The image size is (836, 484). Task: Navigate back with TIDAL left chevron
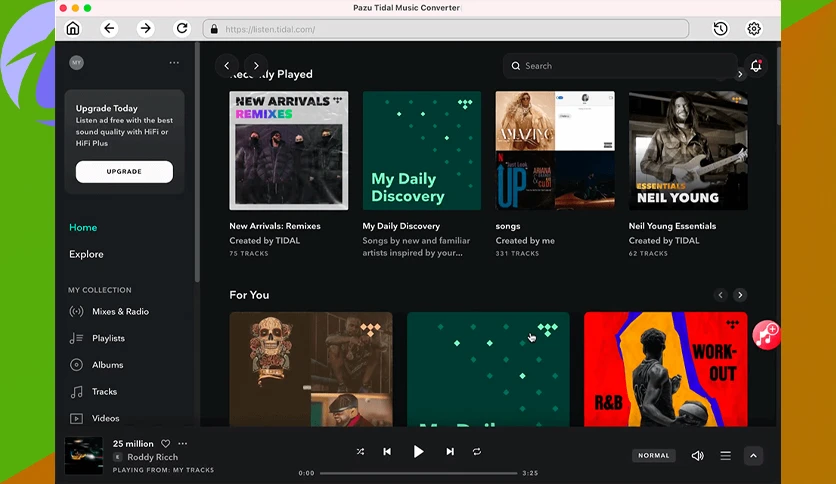pos(227,66)
